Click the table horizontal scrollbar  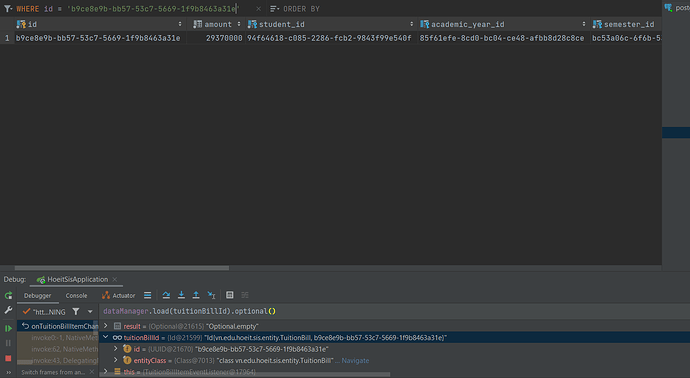pos(121,268)
